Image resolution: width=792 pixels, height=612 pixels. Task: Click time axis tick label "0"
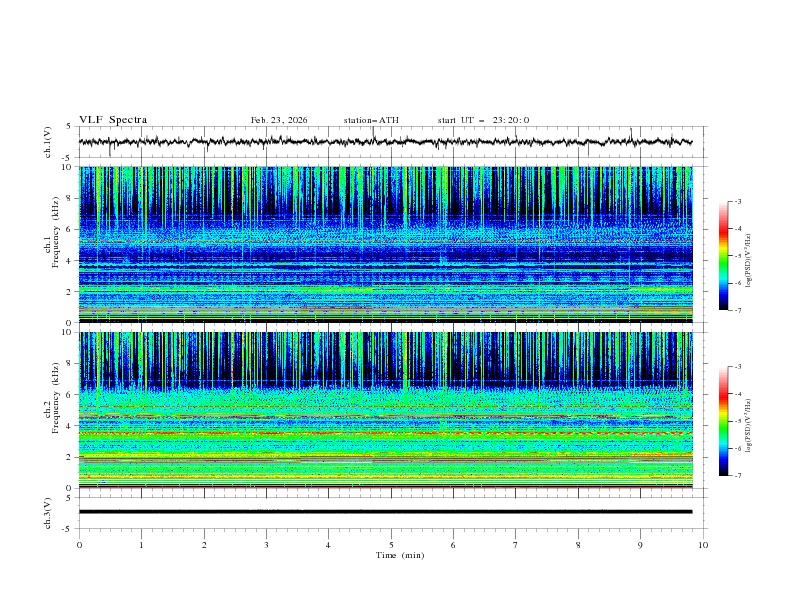click(79, 545)
